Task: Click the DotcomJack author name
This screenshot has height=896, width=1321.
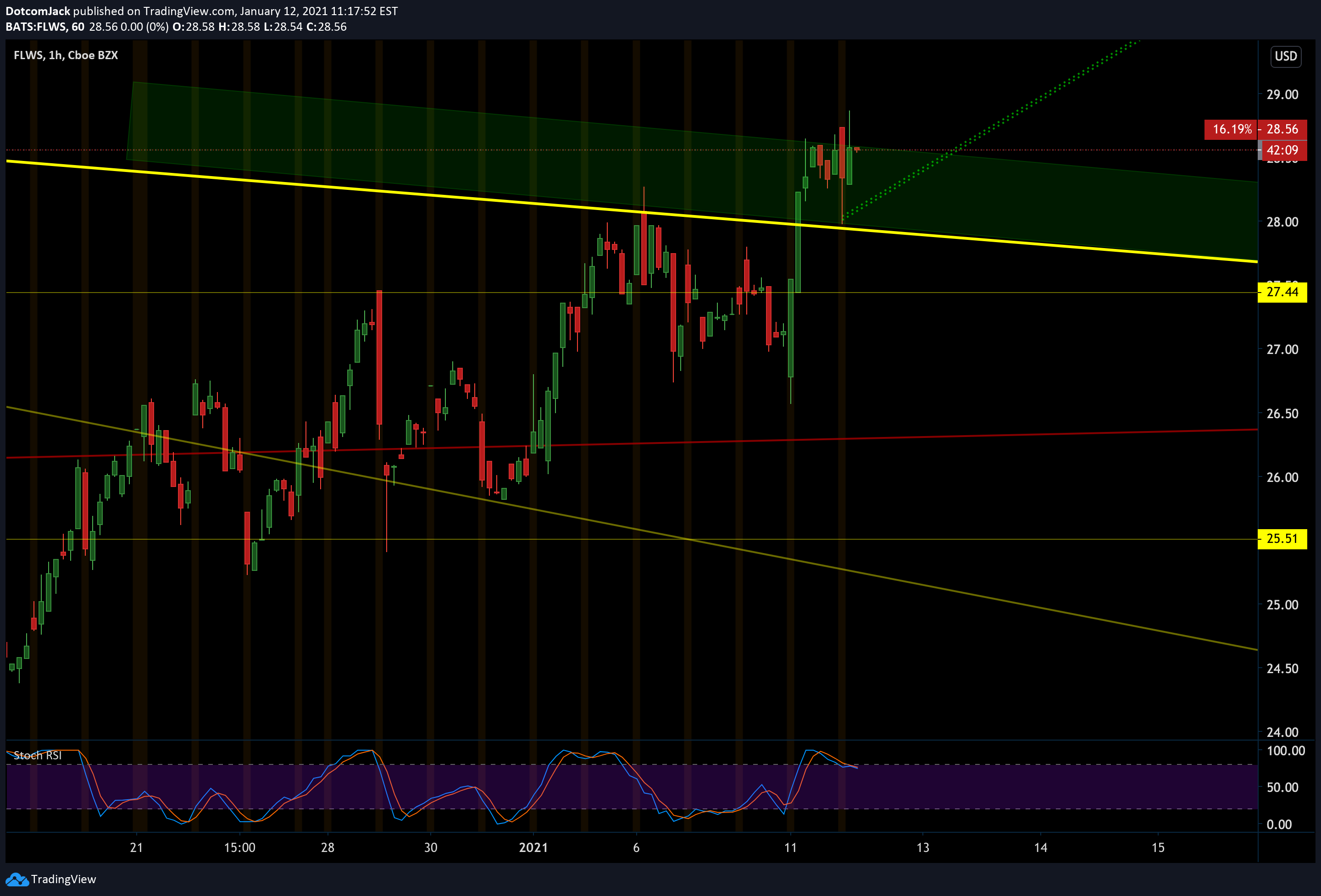Action: pos(38,11)
